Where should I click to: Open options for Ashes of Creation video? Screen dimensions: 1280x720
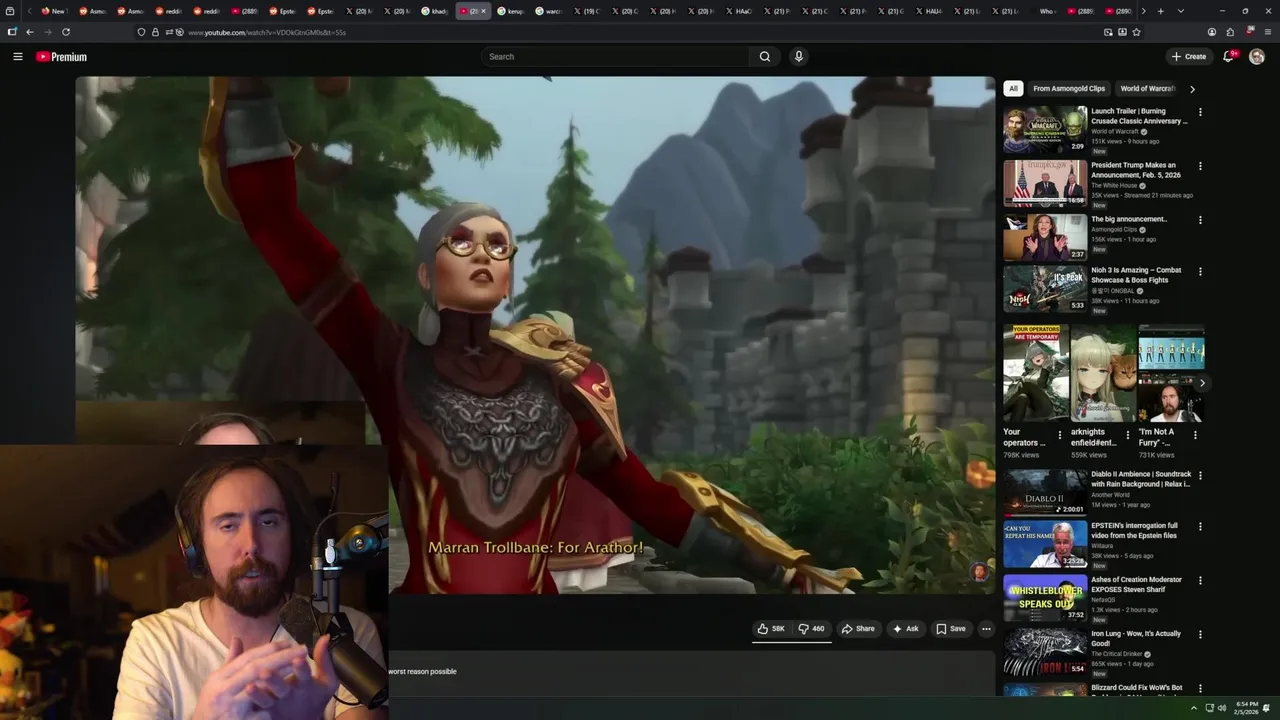[x=1200, y=580]
